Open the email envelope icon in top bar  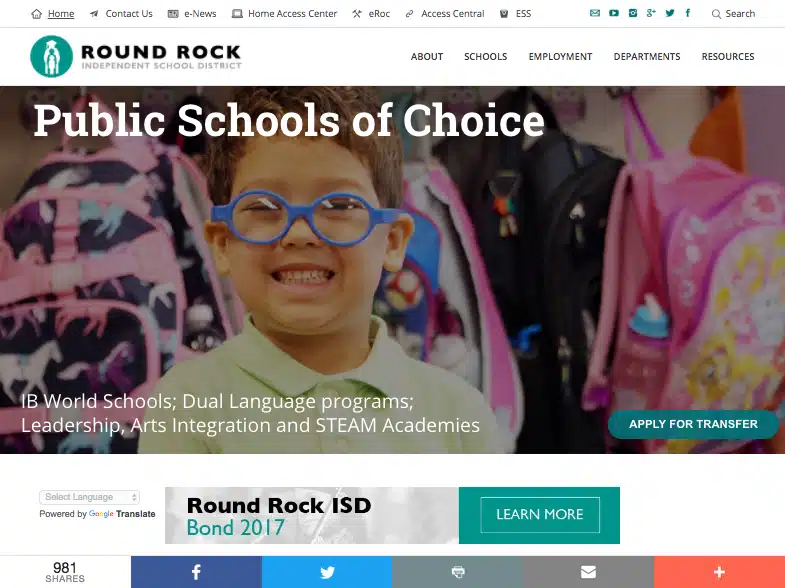click(x=595, y=13)
